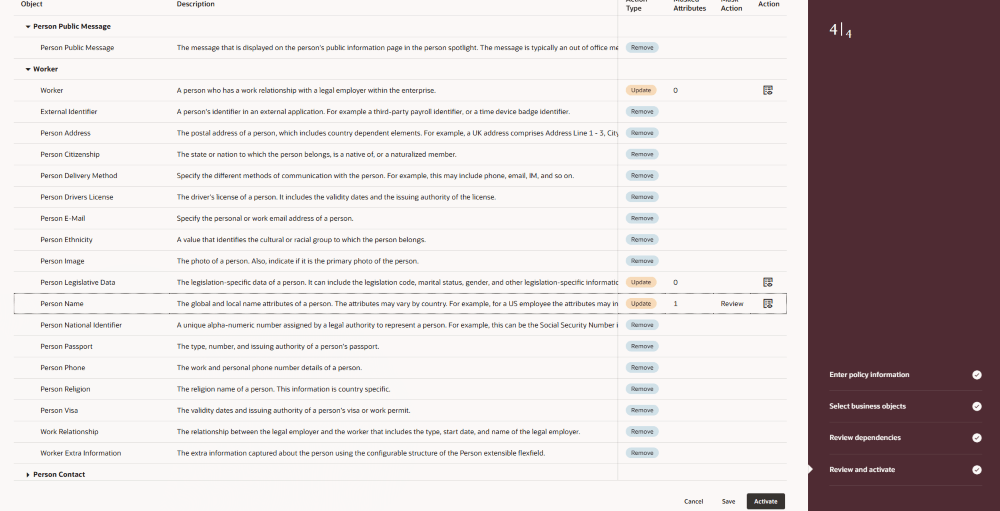The width and height of the screenshot is (1000, 511).
Task: Go to Select business objects step
Action: pyautogui.click(x=867, y=406)
